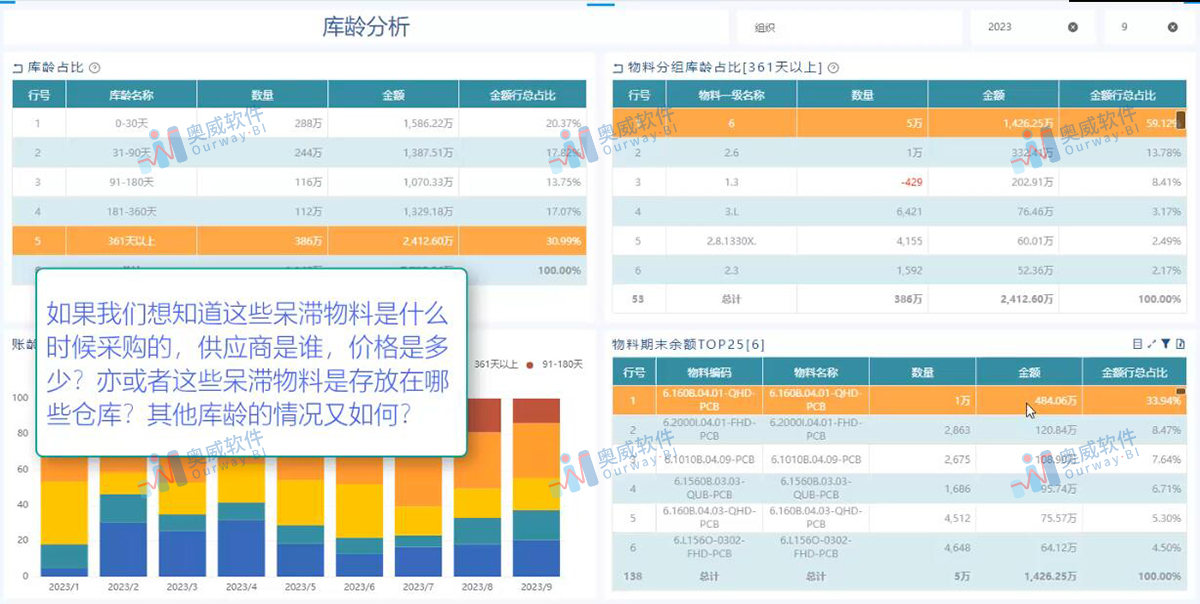Click the table view icon on TOP25 panel
This screenshot has height=604, width=1200.
tap(1137, 344)
